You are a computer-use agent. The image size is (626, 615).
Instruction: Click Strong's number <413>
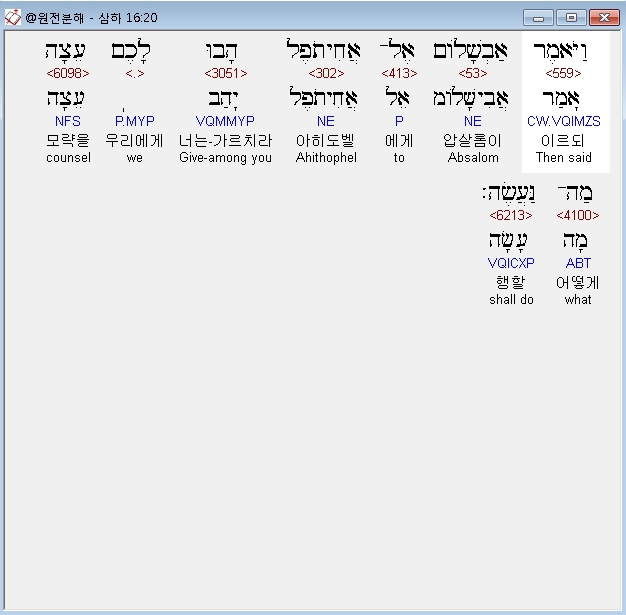coord(399,73)
